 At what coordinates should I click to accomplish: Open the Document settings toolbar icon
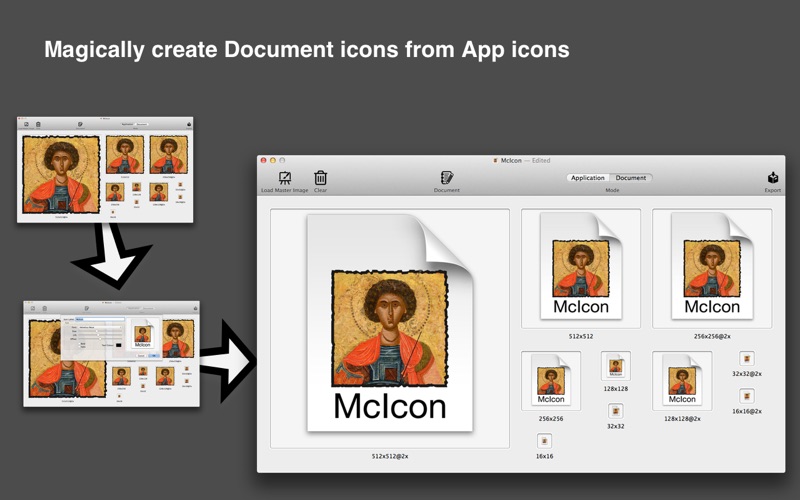[x=446, y=178]
